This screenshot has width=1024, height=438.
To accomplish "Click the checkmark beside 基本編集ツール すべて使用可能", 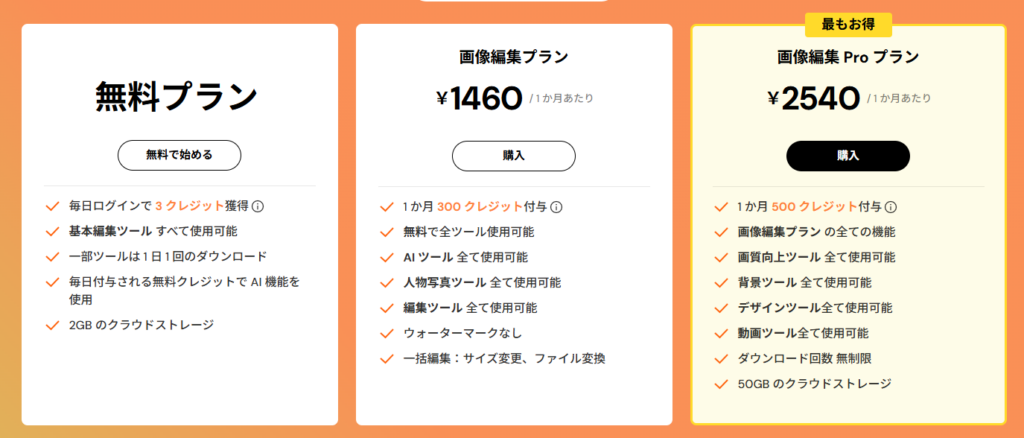I will (52, 231).
